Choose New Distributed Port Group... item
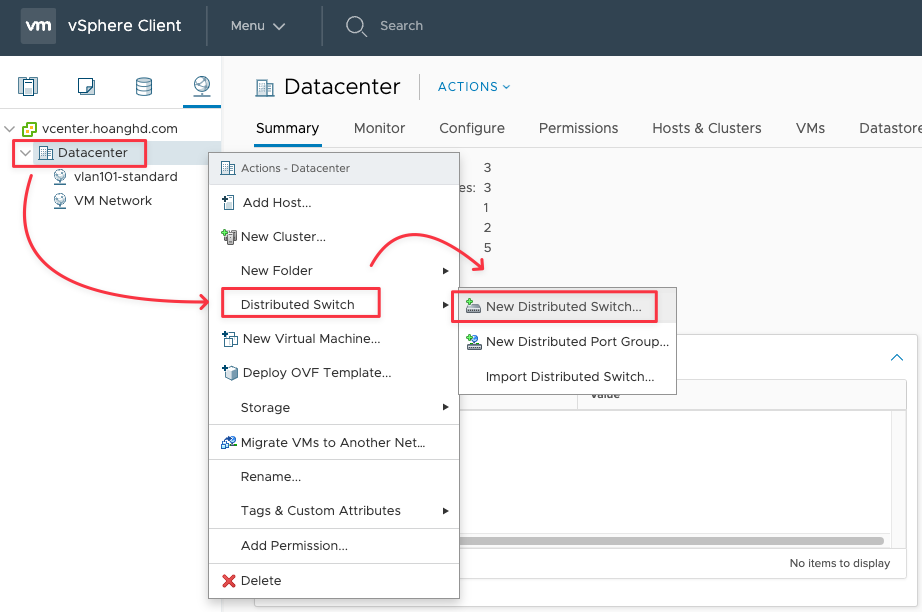This screenshot has height=612, width=922. [567, 342]
